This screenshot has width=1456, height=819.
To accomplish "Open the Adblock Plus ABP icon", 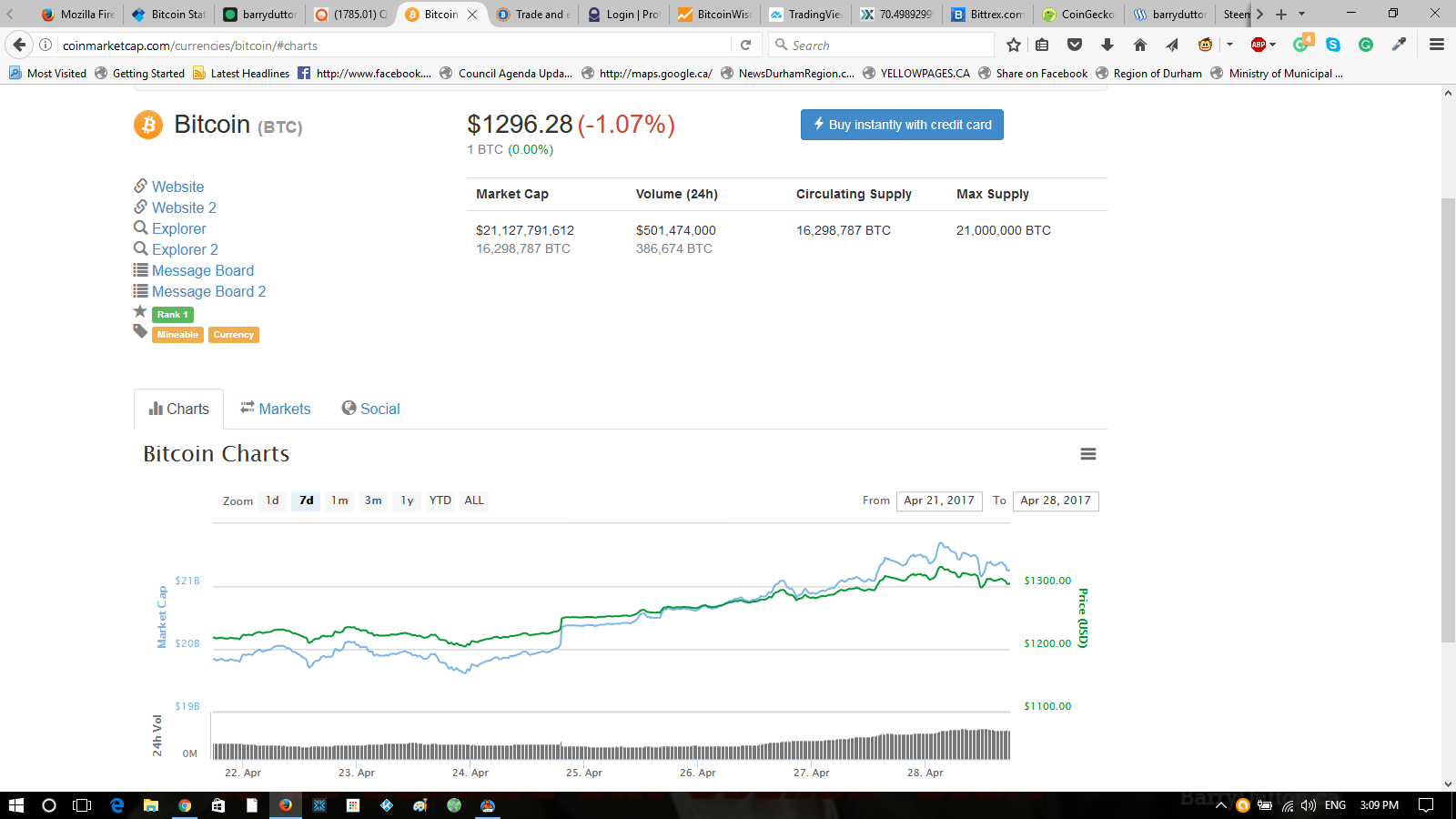I will tap(1259, 45).
